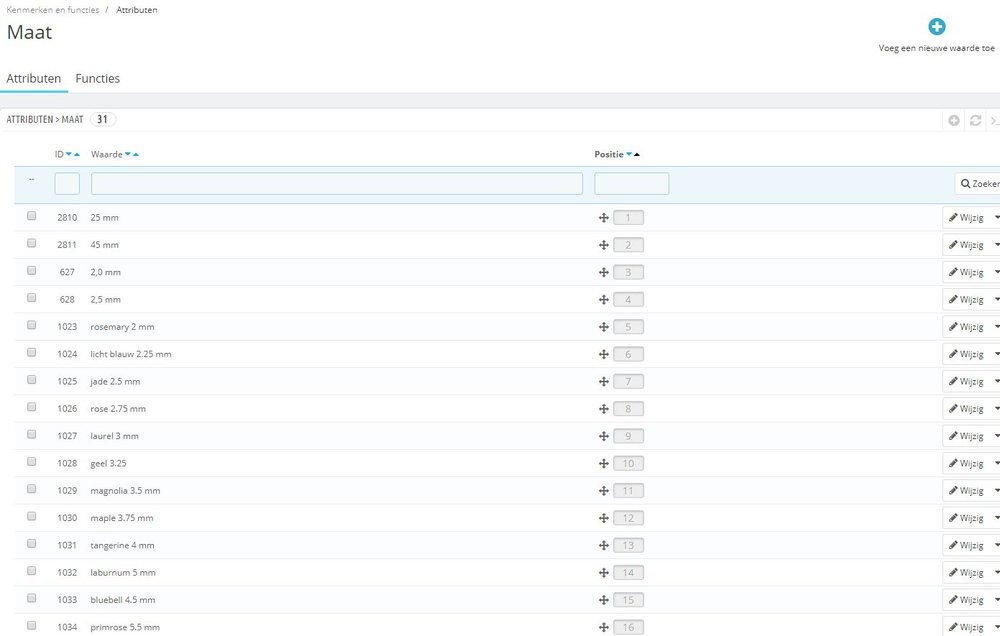The image size is (1000, 636).
Task: Sort ID column ascending arrow
Action: pos(77,154)
